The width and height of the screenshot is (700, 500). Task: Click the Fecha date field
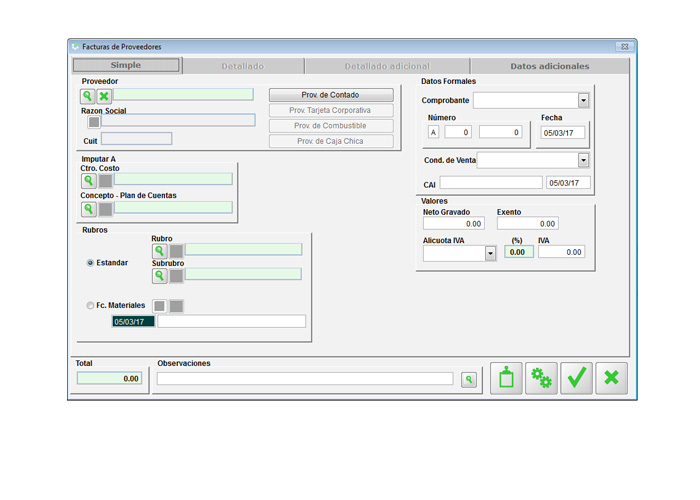coord(562,132)
